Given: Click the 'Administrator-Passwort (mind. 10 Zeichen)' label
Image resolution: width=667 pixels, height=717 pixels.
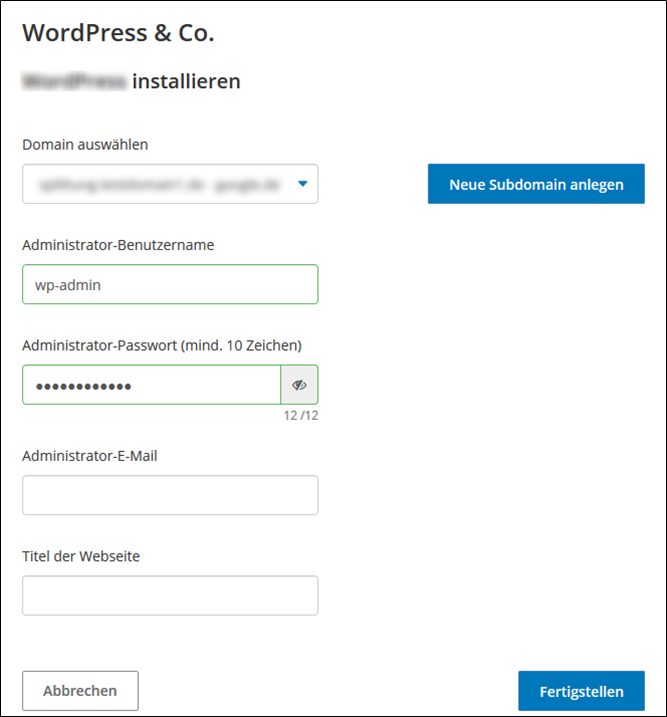Looking at the screenshot, I should [x=162, y=345].
